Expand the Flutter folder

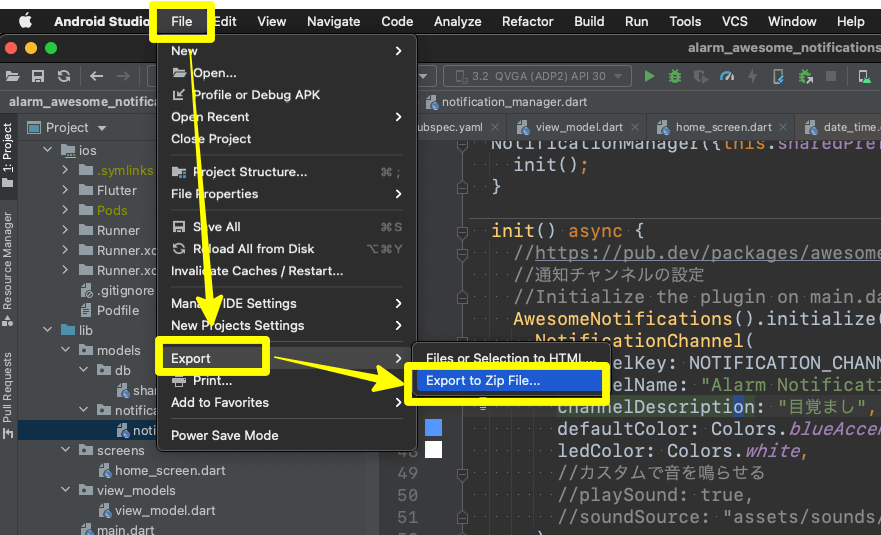65,190
